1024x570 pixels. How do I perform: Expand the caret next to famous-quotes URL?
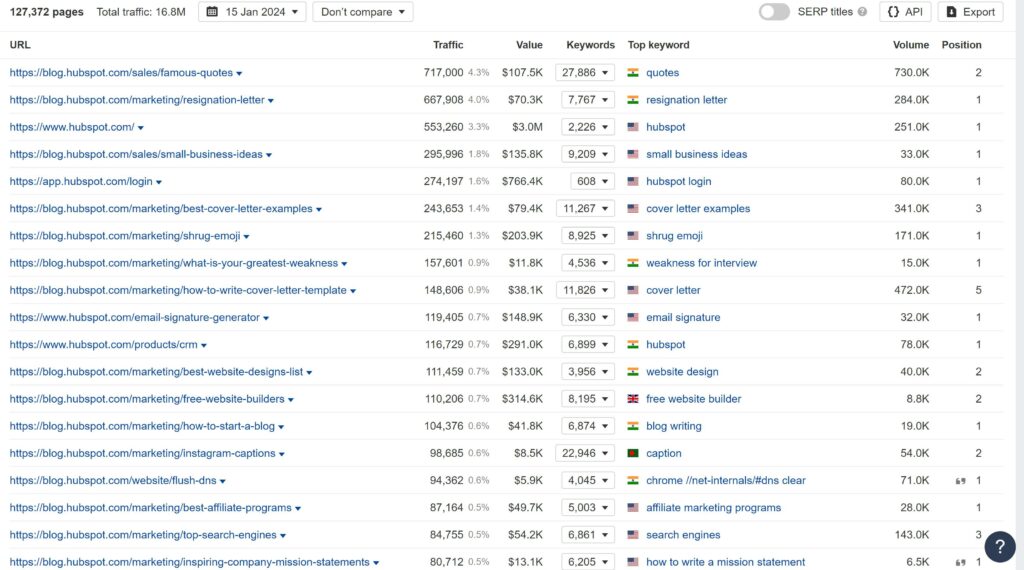[x=239, y=73]
